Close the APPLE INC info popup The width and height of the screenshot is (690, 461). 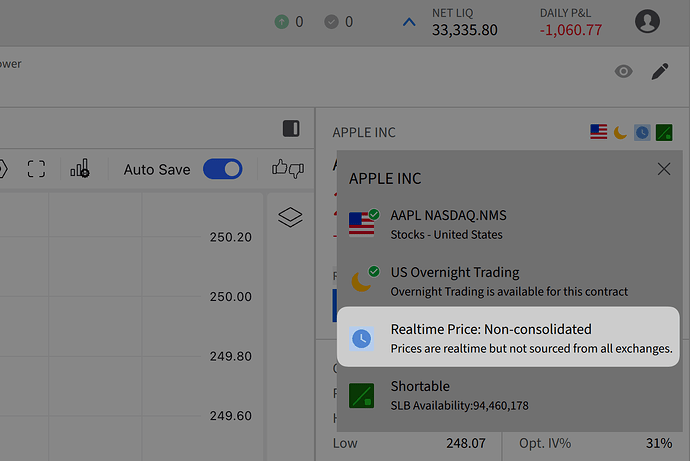point(664,169)
